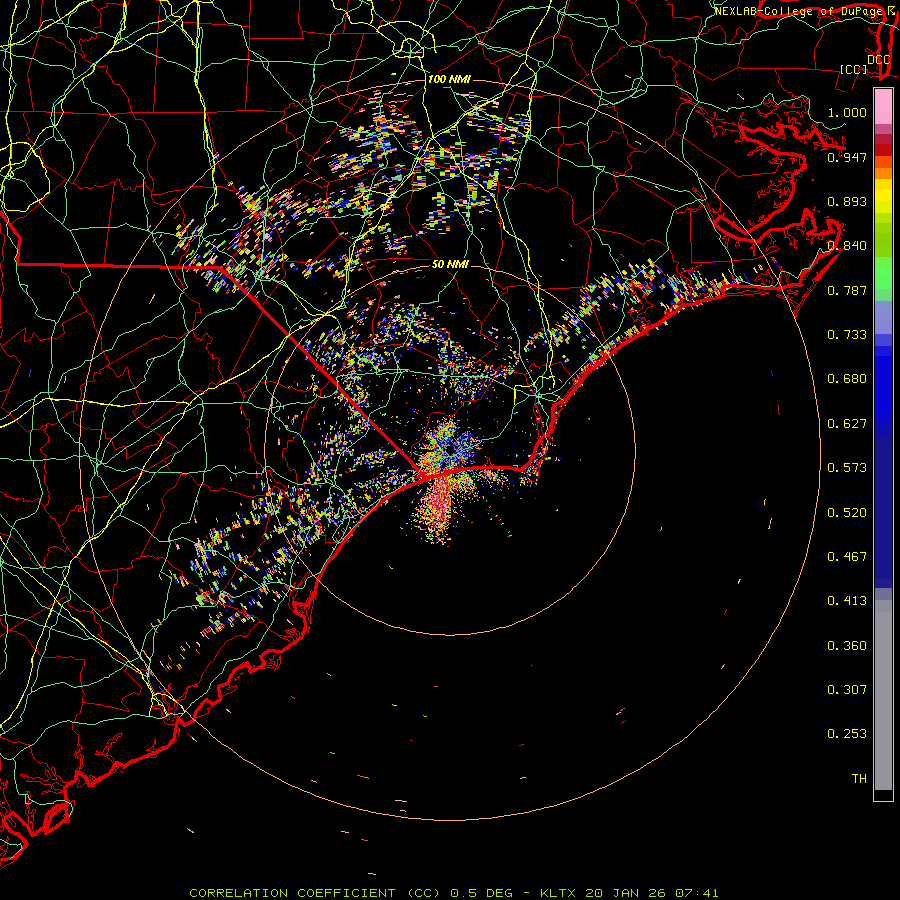Click the 100 NMI range ring label
900x900 pixels.
pos(449,79)
